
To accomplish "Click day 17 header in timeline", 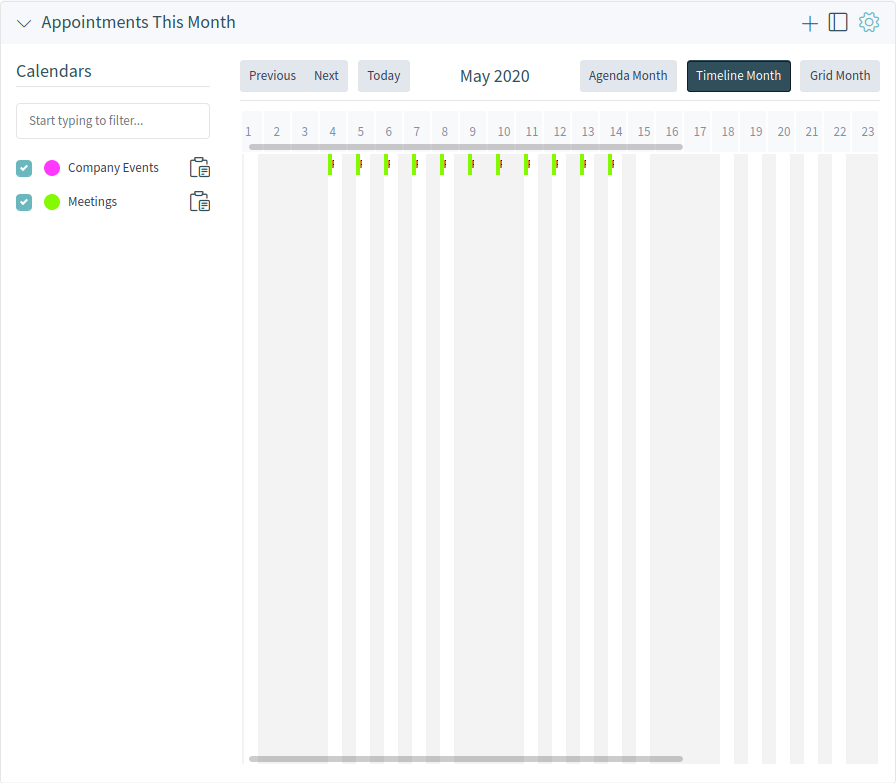I will (700, 132).
